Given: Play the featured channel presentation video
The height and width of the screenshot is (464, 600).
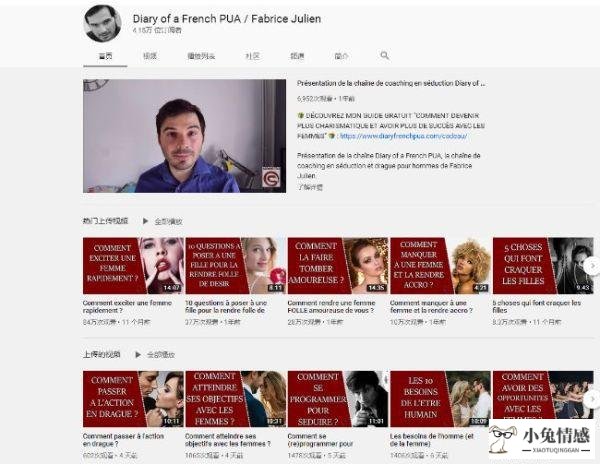Looking at the screenshot, I should tap(184, 136).
